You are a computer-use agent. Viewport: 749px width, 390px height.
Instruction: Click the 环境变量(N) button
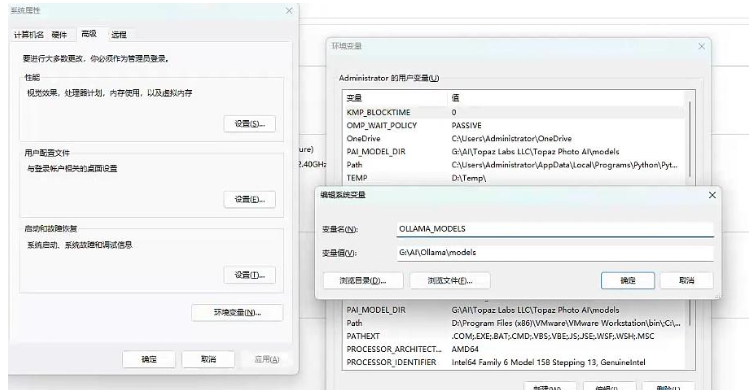(x=237, y=313)
